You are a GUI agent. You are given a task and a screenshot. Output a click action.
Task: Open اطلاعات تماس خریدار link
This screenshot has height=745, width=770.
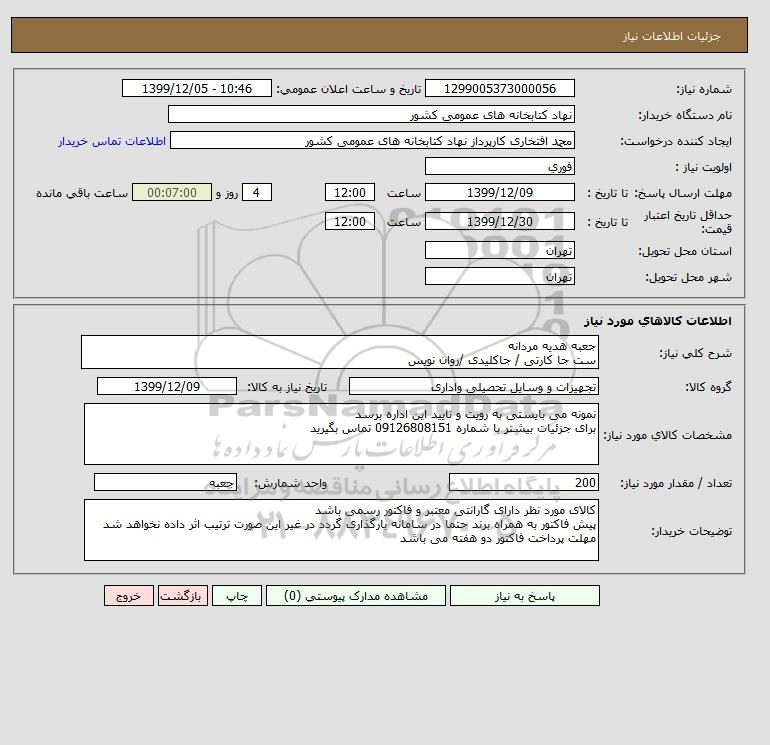(112, 141)
